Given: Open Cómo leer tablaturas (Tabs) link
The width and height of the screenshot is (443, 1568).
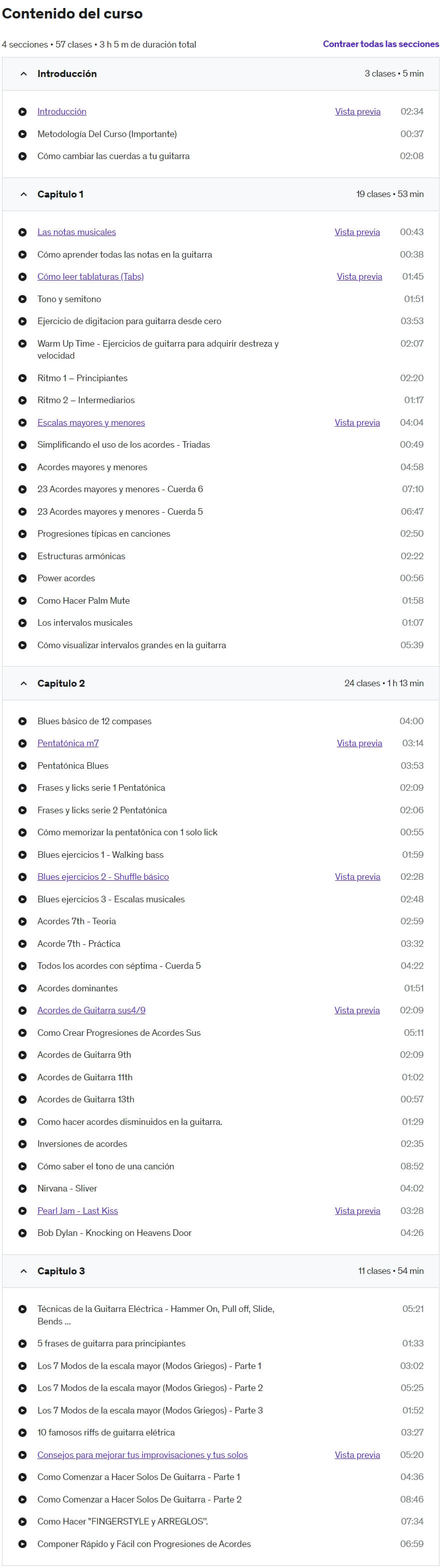Looking at the screenshot, I should [x=90, y=277].
